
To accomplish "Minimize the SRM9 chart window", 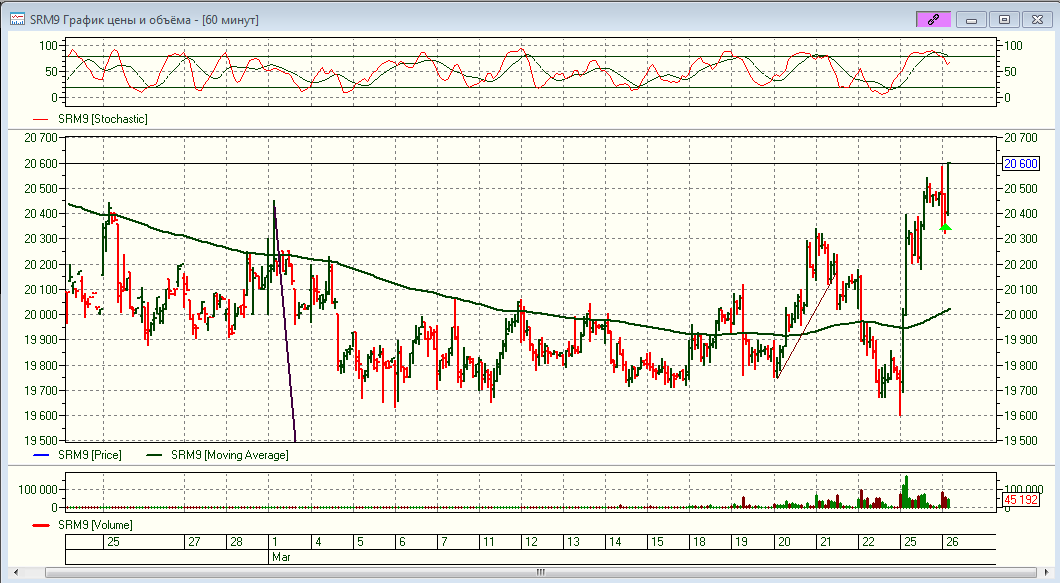I will (x=971, y=19).
